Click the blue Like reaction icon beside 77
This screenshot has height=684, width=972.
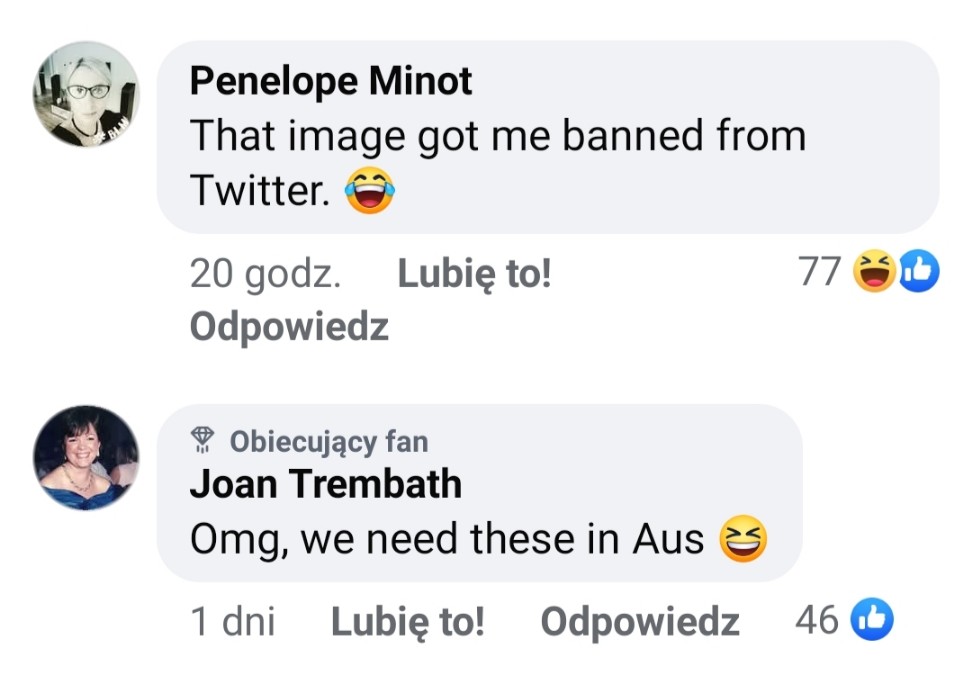[918, 272]
